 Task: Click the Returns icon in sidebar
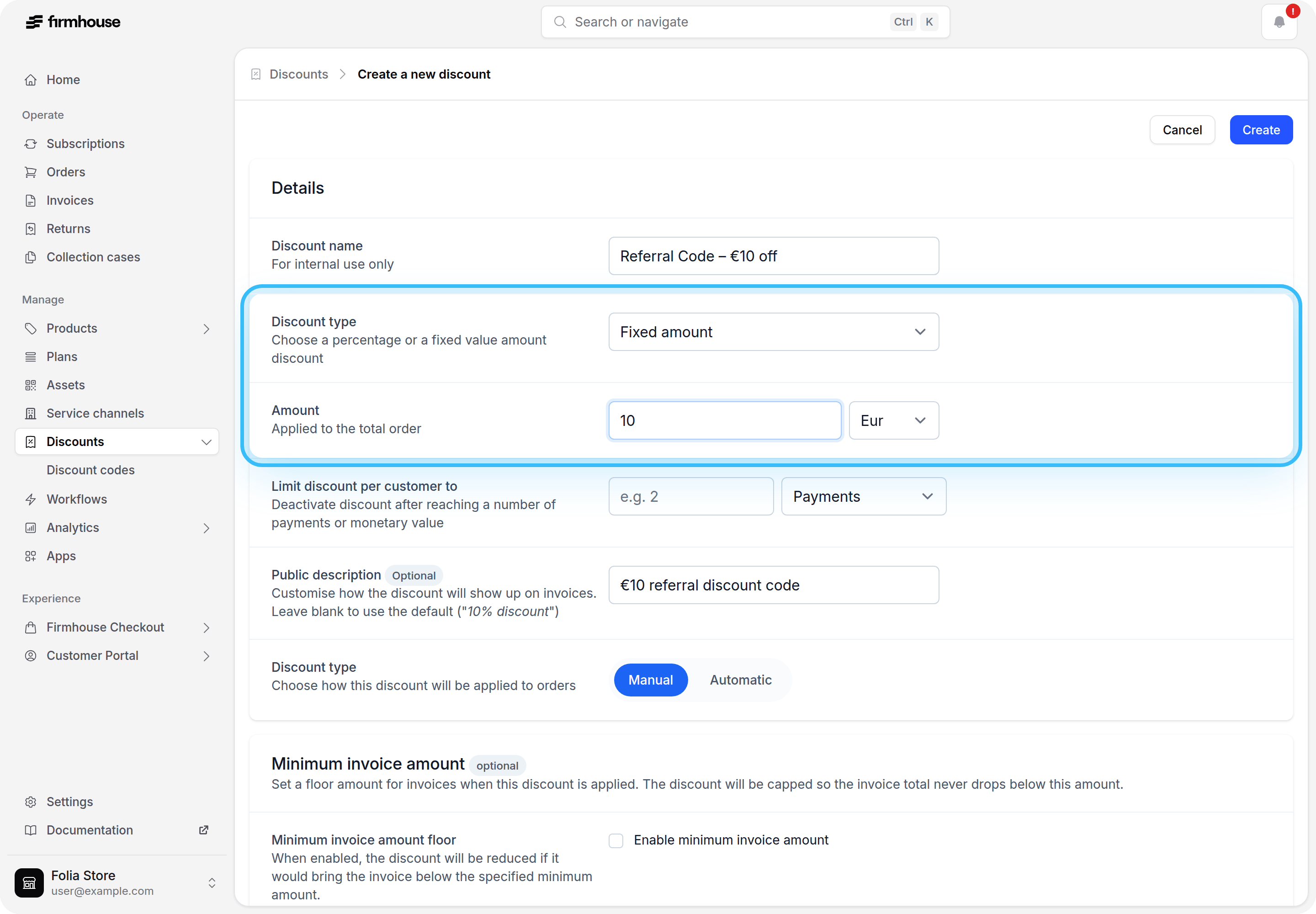31,228
